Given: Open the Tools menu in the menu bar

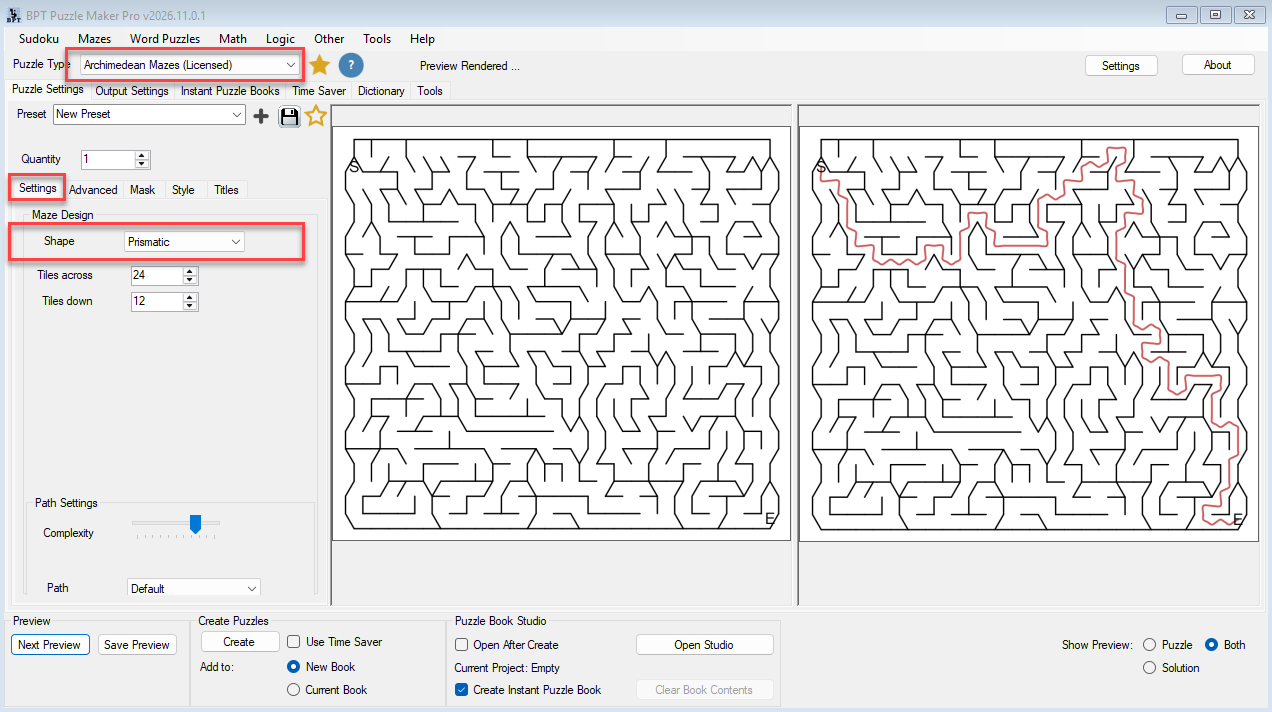Looking at the screenshot, I should pos(377,39).
